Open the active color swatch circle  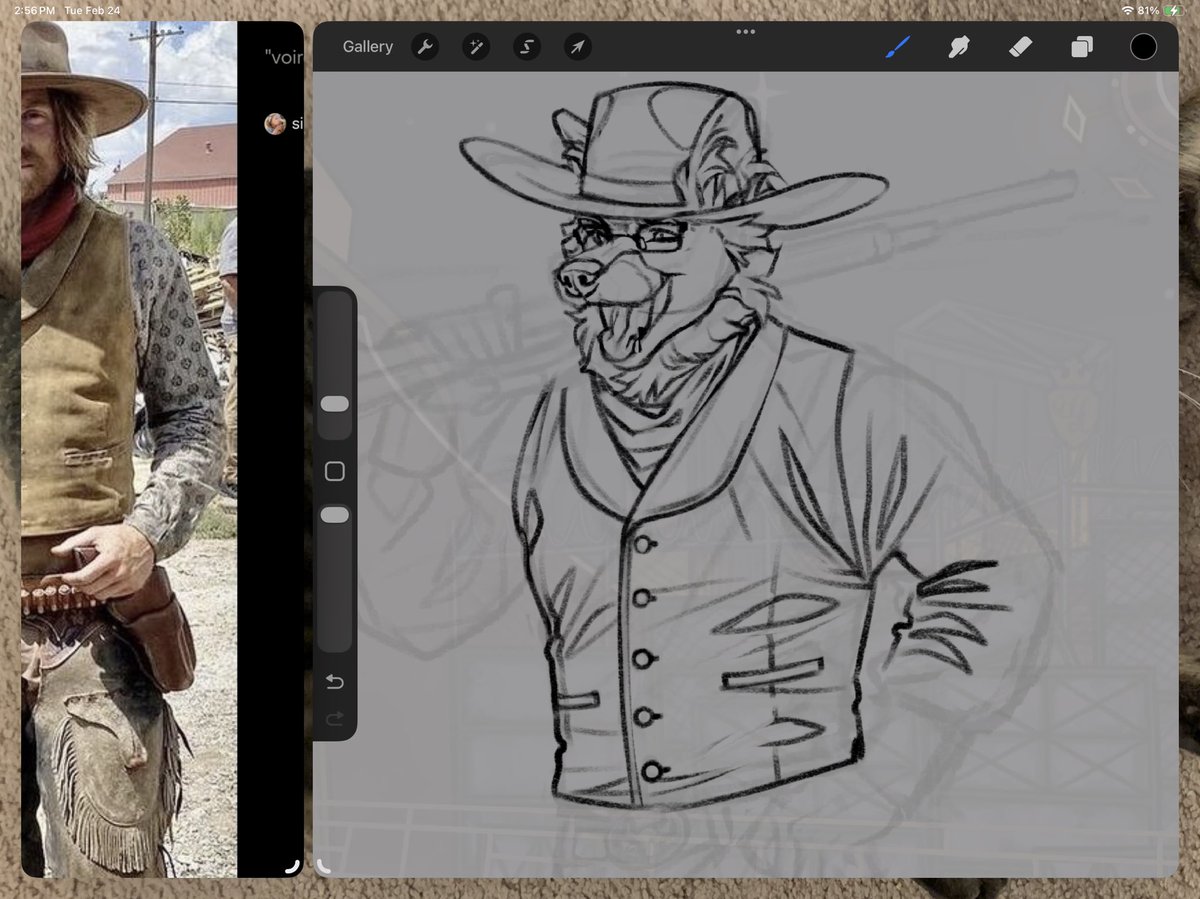(x=1143, y=46)
